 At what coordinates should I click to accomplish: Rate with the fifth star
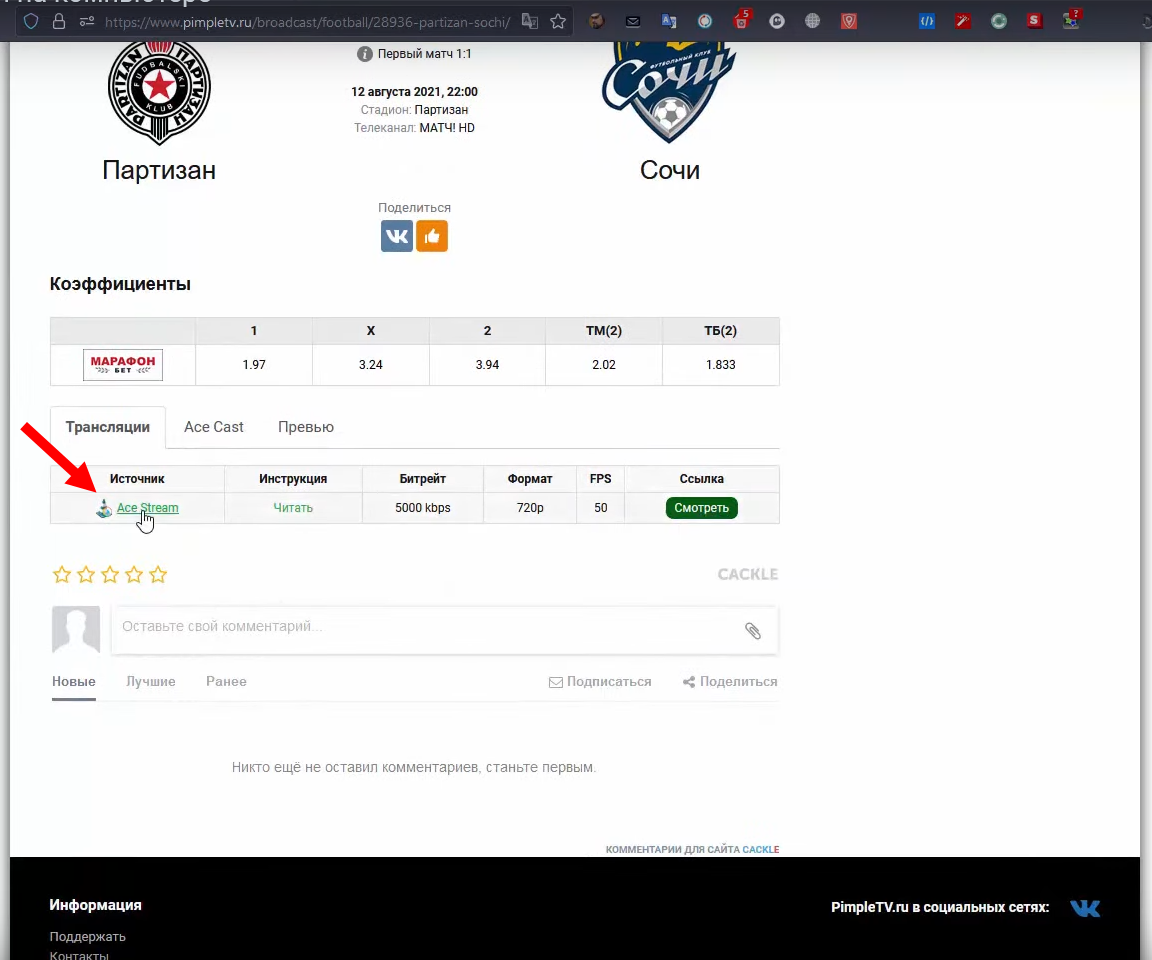click(x=158, y=574)
